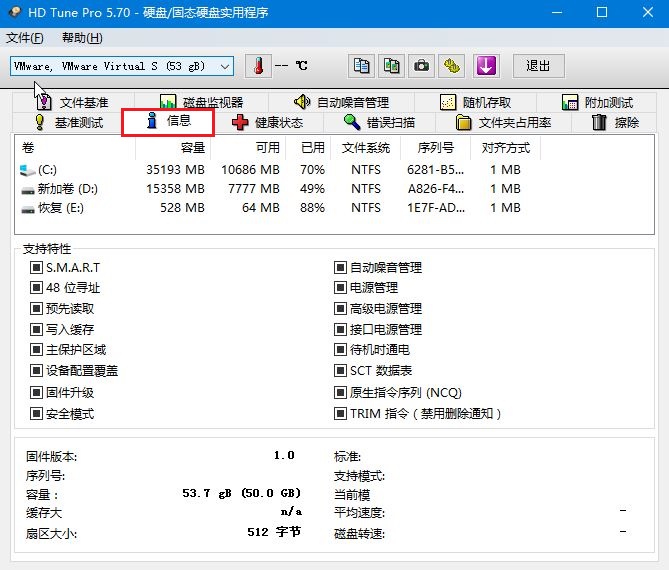669x570 pixels.
Task: Click the HD Tune app icon in title bar
Action: (15, 12)
